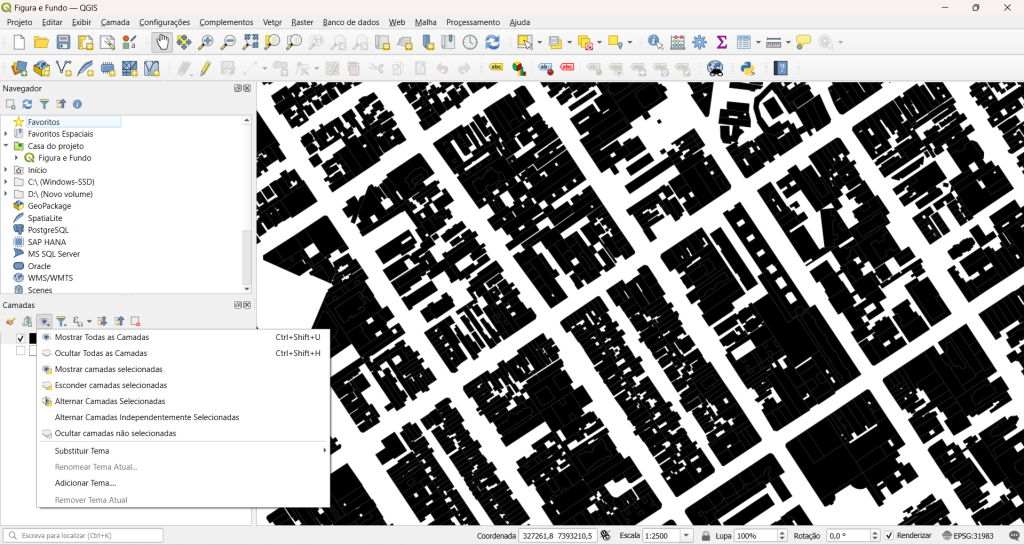Choose Adicionar Tema...
This screenshot has width=1024, height=545.
pos(184,483)
